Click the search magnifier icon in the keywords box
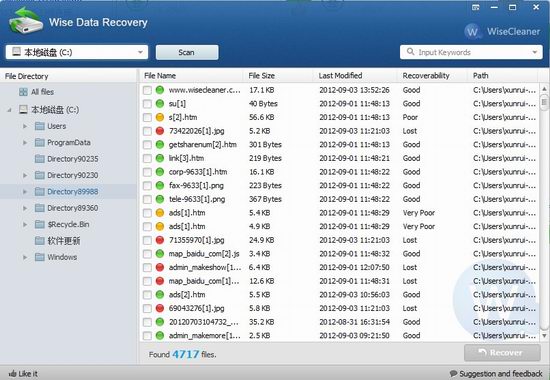The height and width of the screenshot is (380, 550). click(x=410, y=52)
